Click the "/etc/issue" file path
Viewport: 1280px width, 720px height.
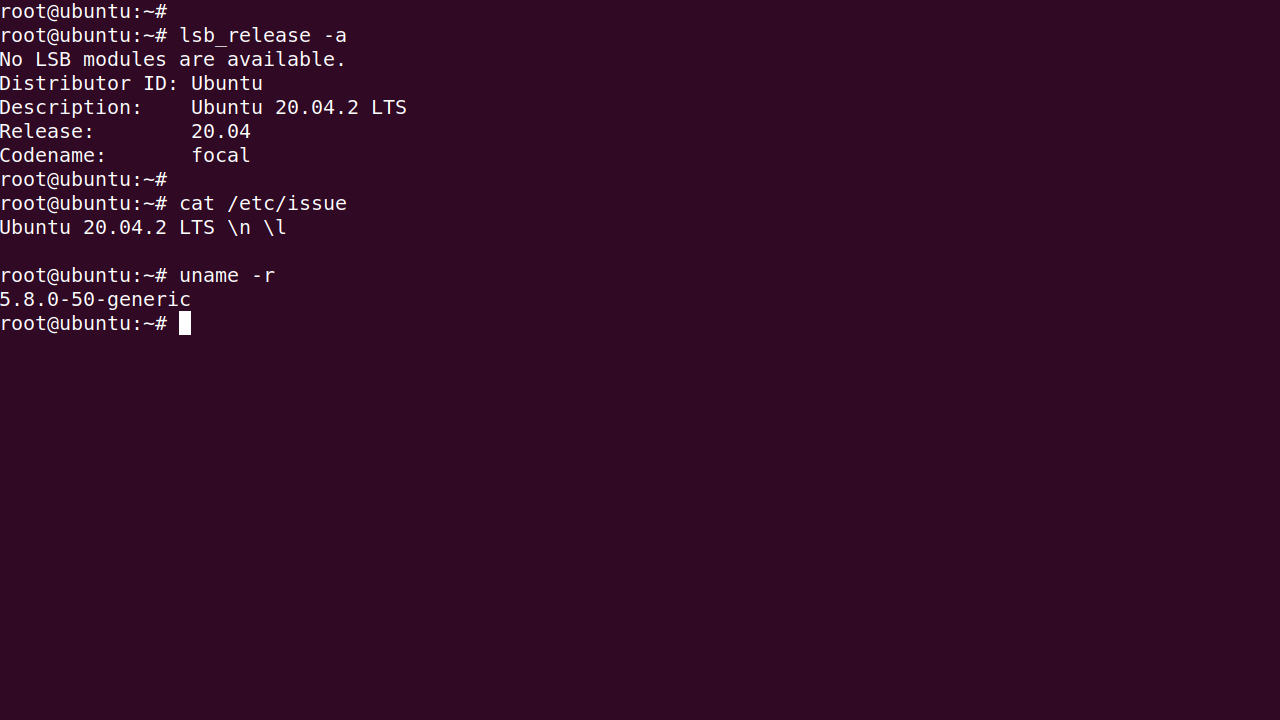coord(287,203)
